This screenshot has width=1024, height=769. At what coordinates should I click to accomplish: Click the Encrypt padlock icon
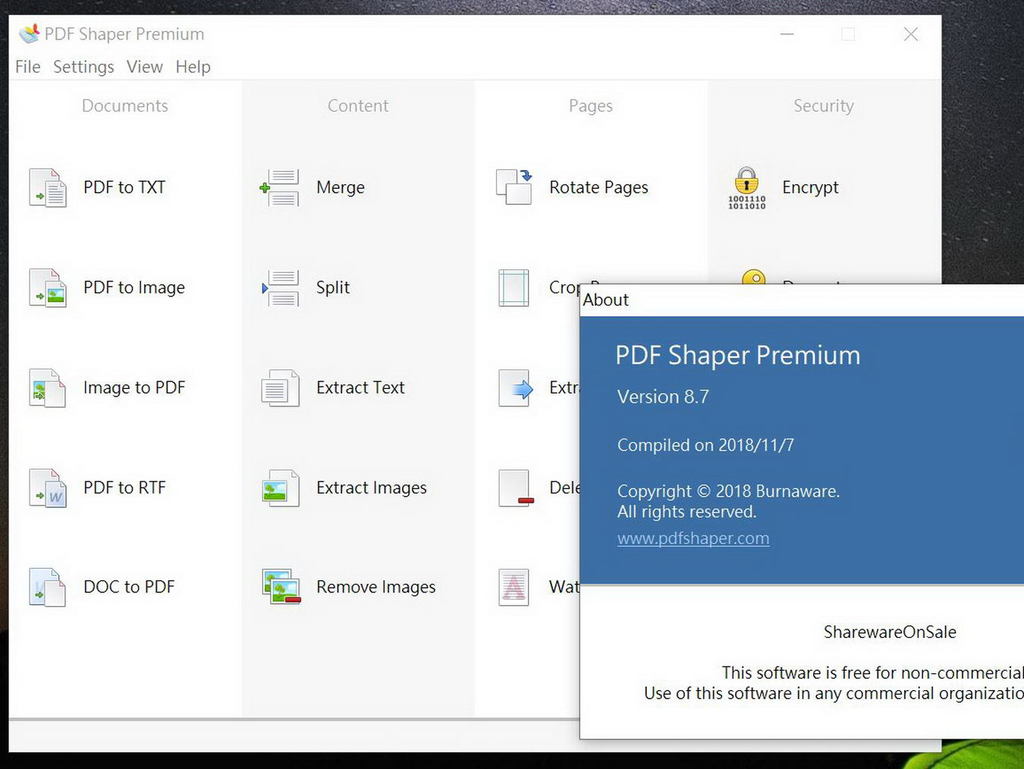coord(747,188)
